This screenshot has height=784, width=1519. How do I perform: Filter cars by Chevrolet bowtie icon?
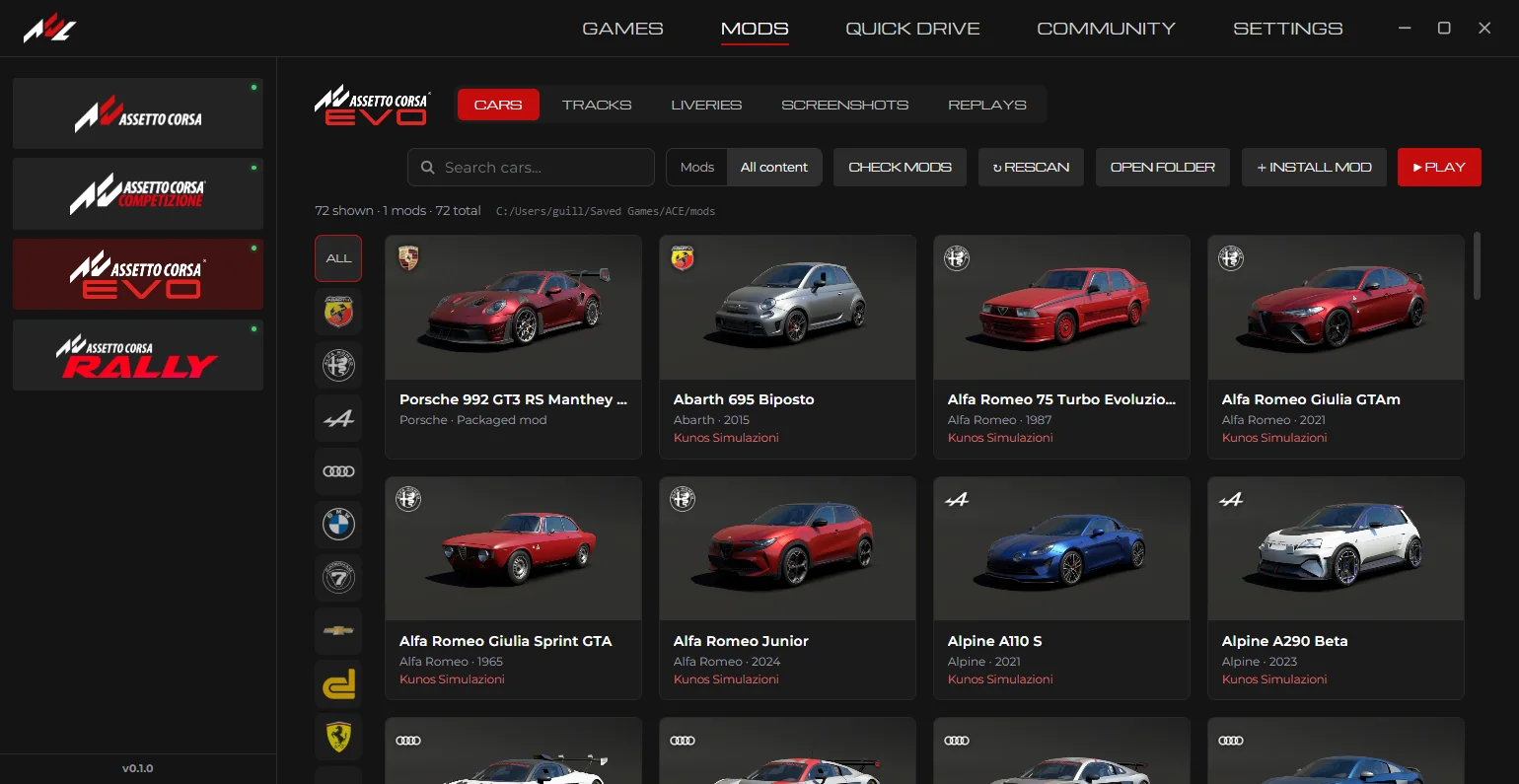tap(338, 631)
